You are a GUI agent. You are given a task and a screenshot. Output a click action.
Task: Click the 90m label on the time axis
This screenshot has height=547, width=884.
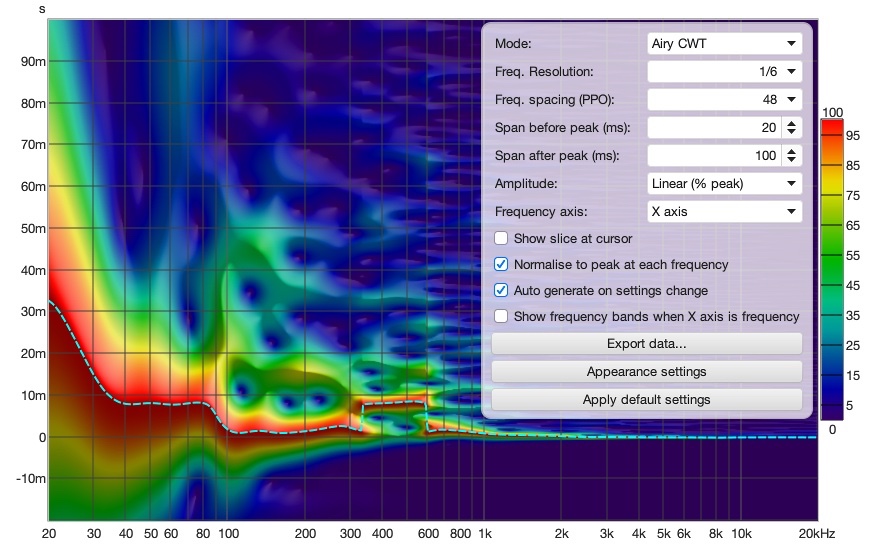(x=33, y=61)
